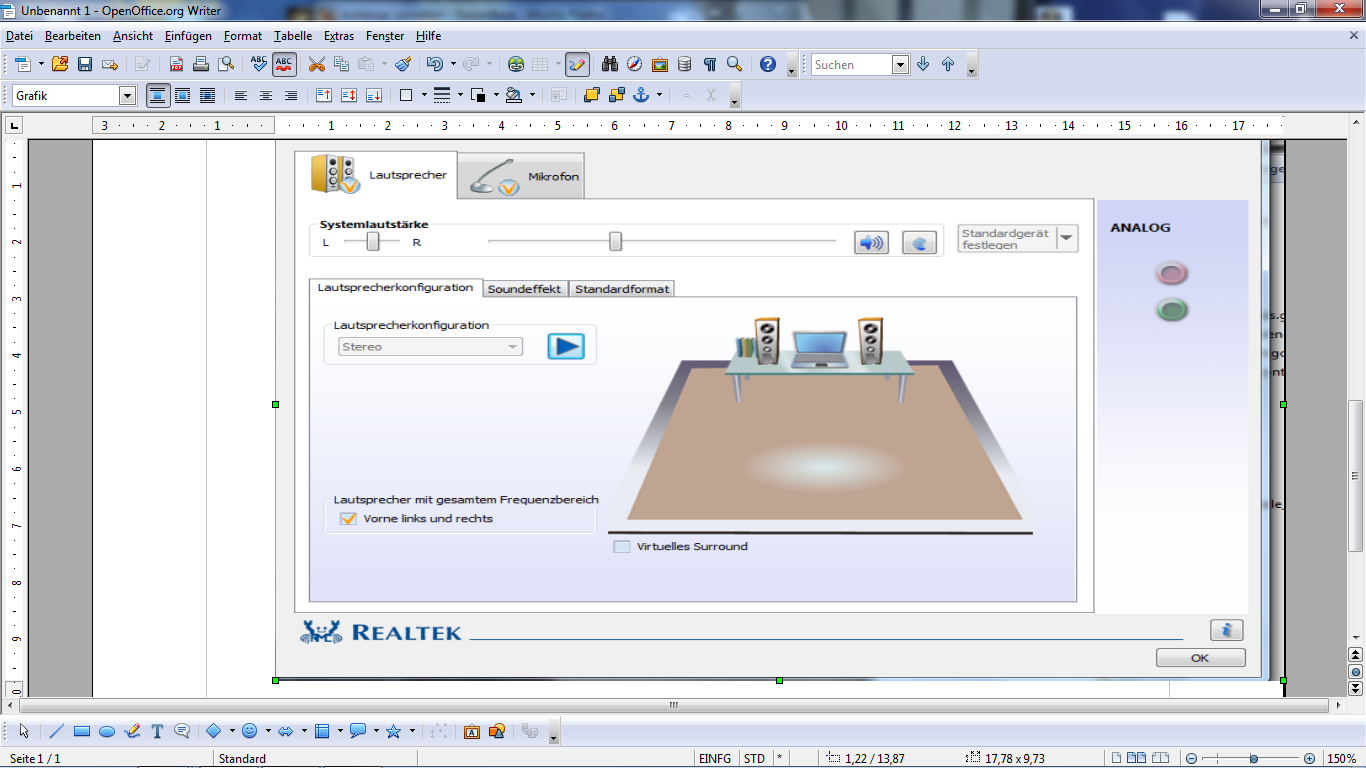The width and height of the screenshot is (1366, 768).
Task: Select the Line drawing tool
Action: pos(57,731)
